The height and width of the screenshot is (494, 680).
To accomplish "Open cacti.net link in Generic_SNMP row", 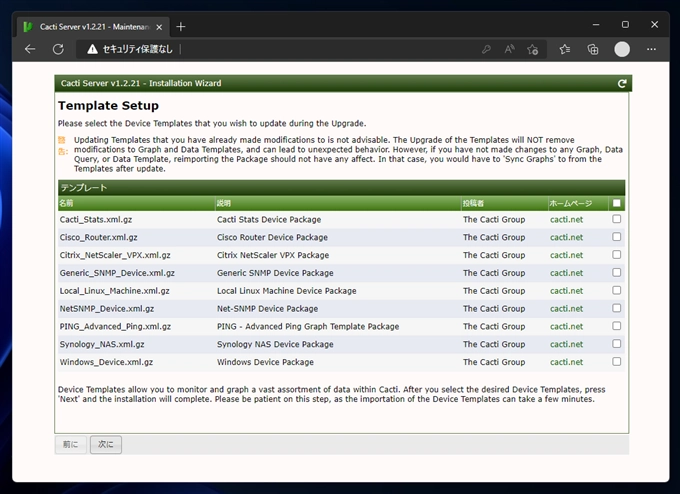I will [566, 273].
